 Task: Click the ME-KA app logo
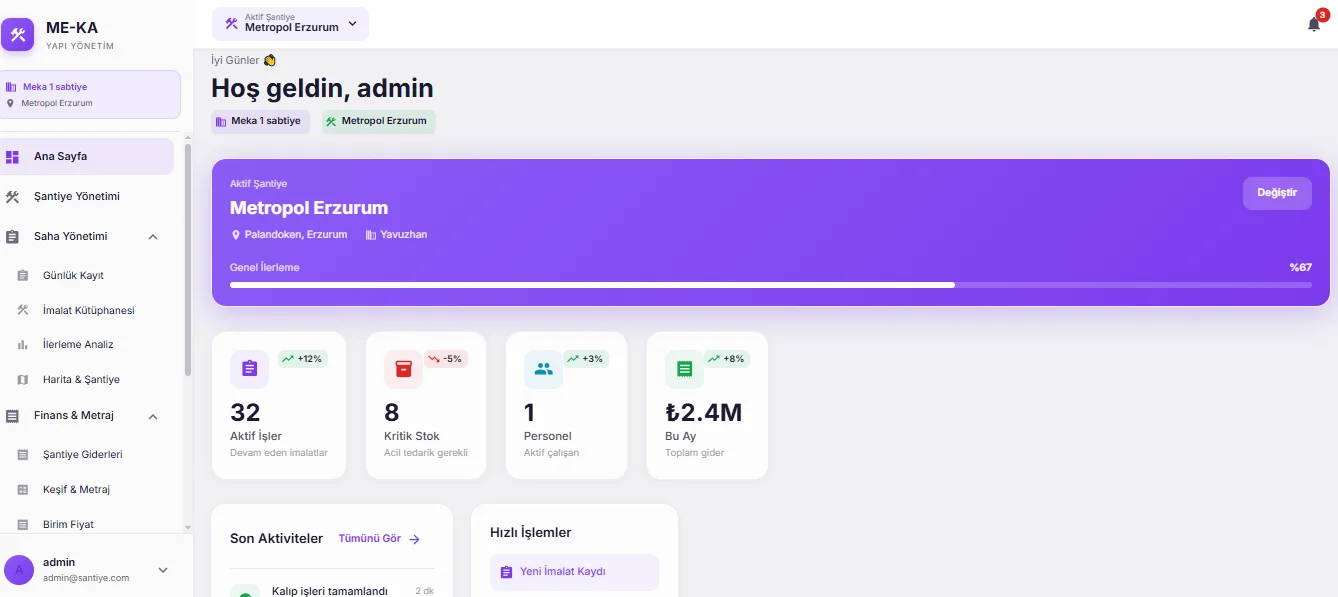(18, 35)
